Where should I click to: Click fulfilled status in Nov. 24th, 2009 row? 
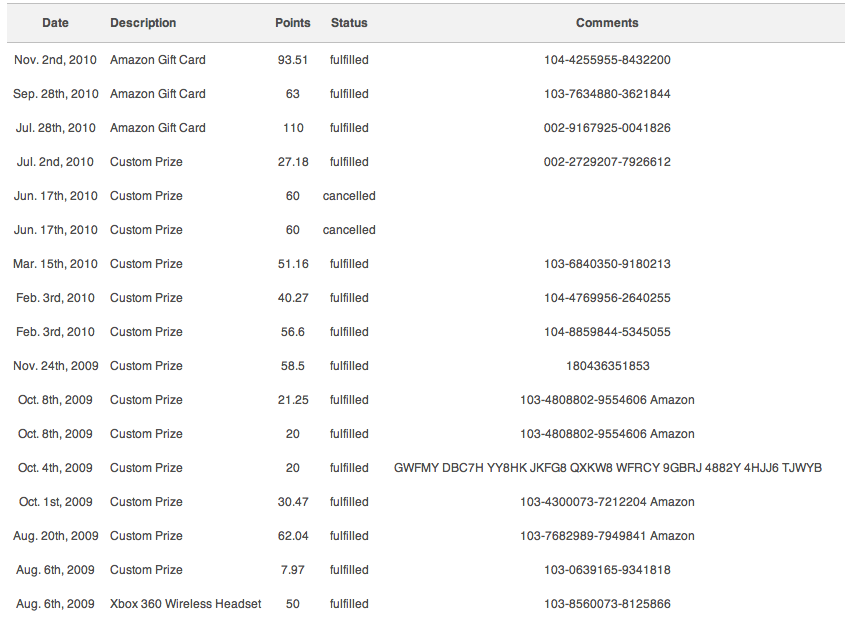pos(349,366)
